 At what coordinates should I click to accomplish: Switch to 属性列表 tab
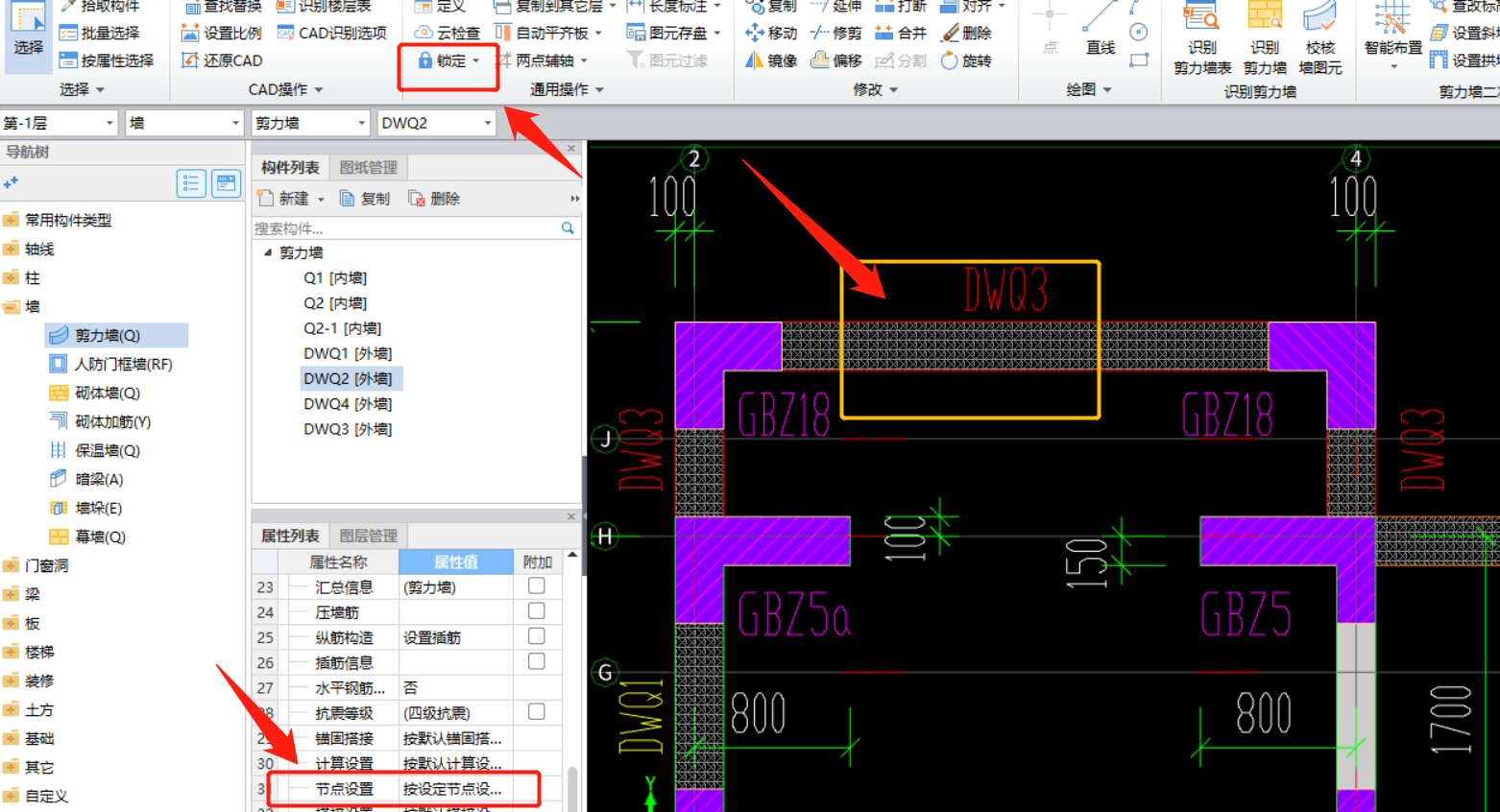(290, 536)
